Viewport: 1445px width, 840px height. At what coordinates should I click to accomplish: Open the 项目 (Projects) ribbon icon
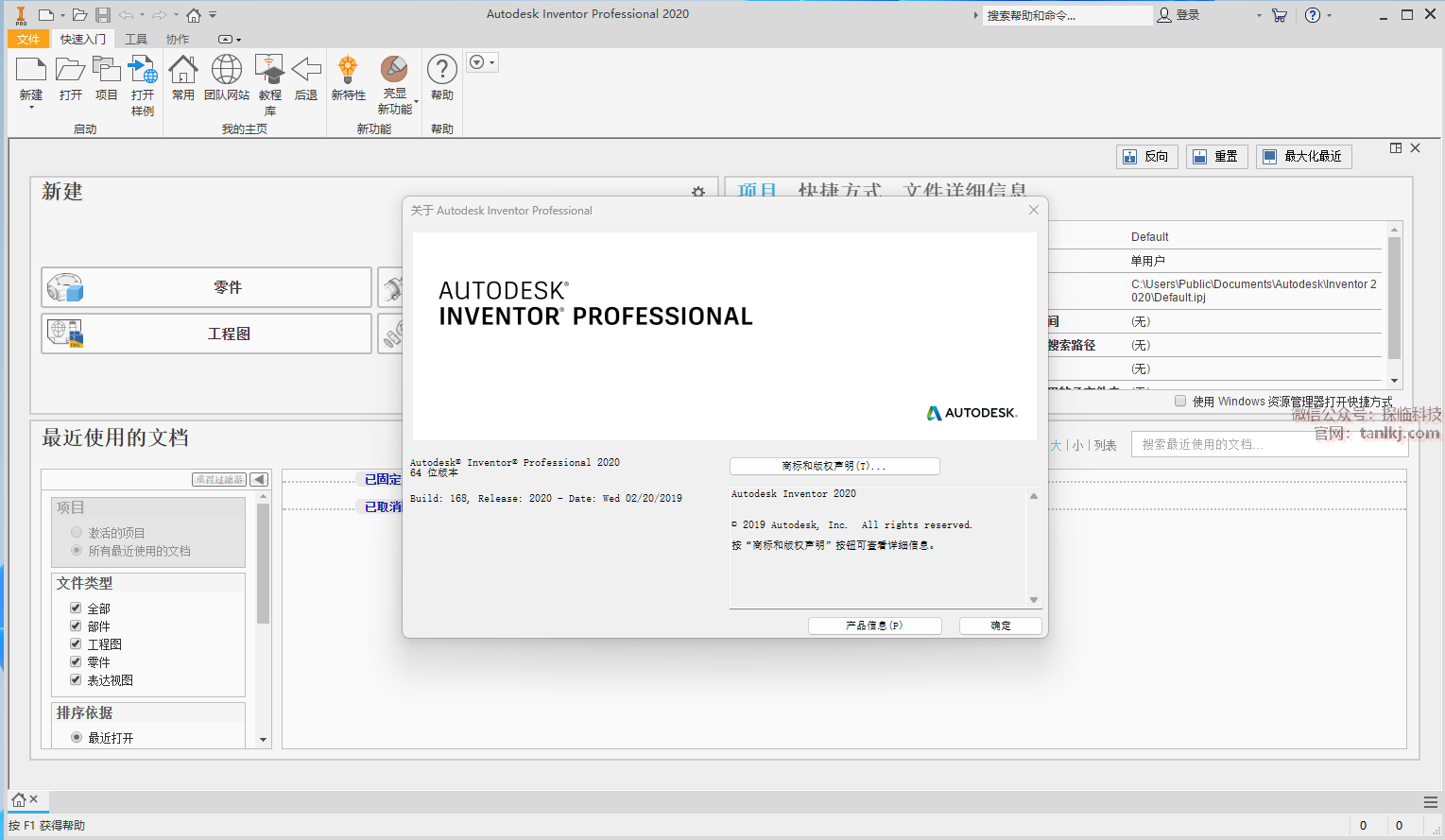point(106,71)
